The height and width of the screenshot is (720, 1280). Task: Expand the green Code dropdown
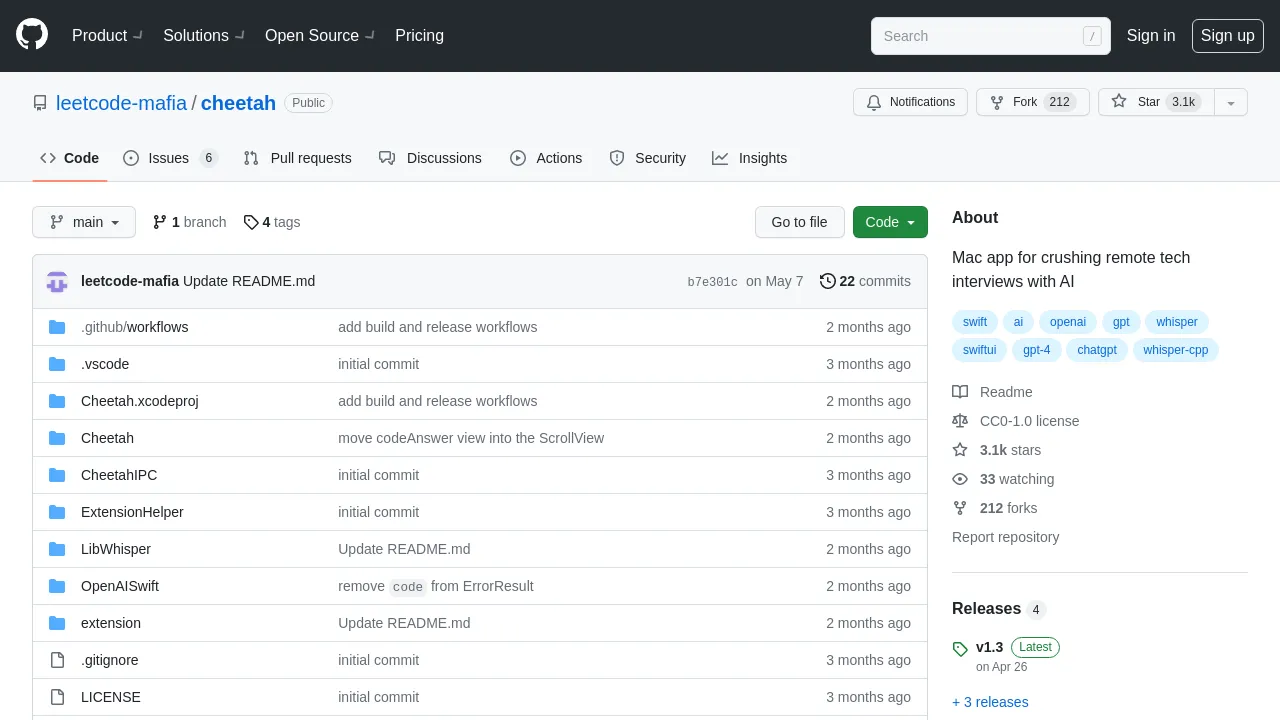click(890, 222)
